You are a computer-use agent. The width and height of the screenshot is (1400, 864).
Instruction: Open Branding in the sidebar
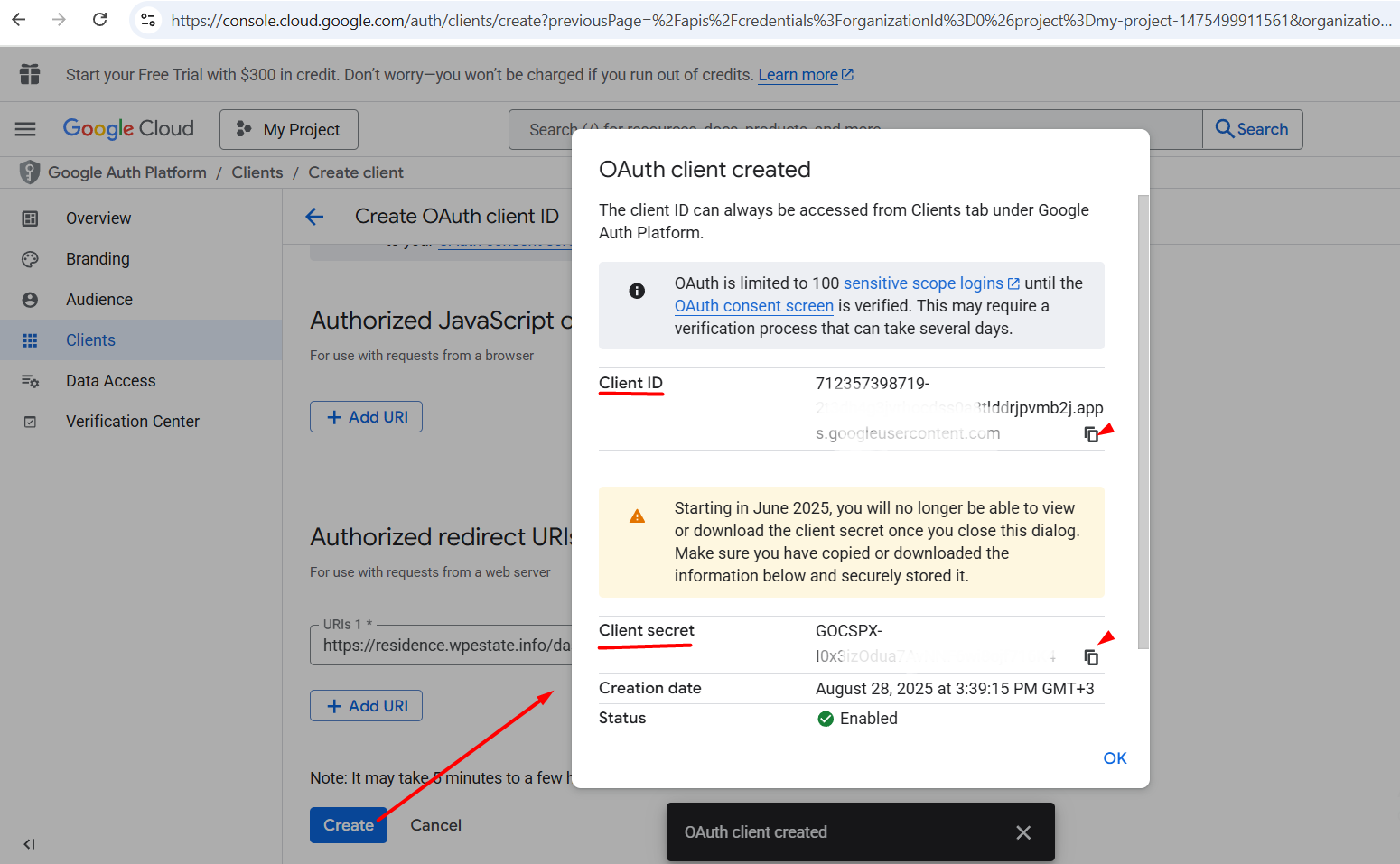(x=98, y=259)
